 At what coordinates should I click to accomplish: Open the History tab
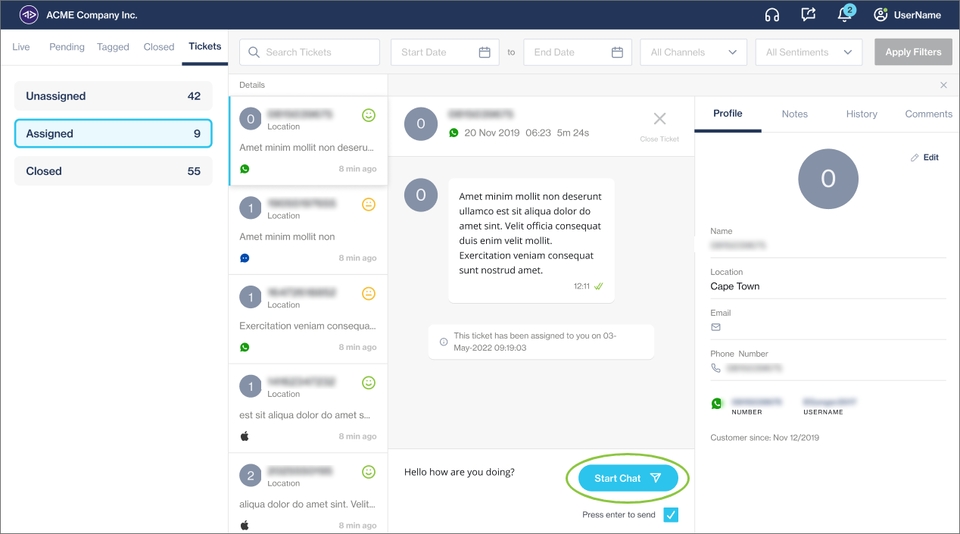click(861, 114)
